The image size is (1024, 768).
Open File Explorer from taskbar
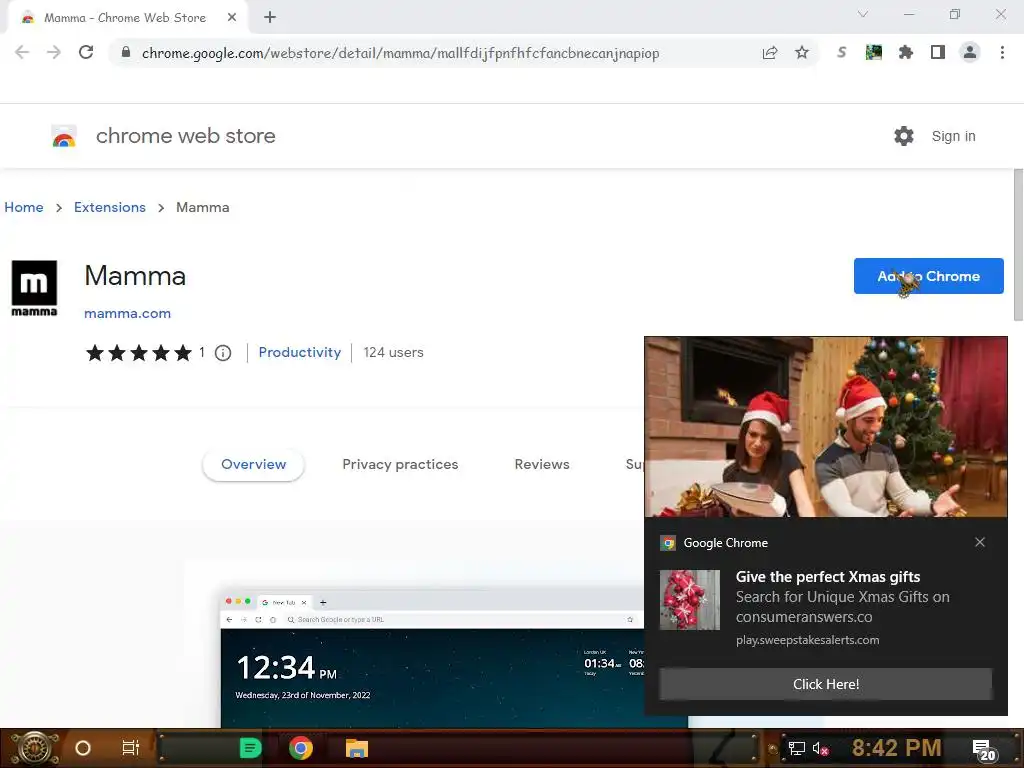pos(357,748)
